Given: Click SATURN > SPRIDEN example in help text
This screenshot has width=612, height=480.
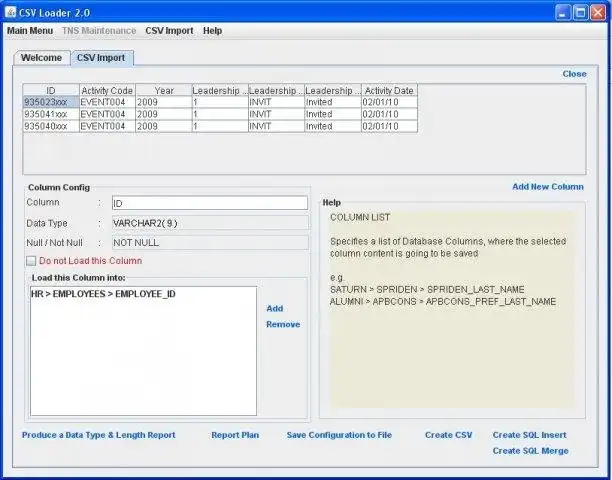Looking at the screenshot, I should tap(427, 290).
